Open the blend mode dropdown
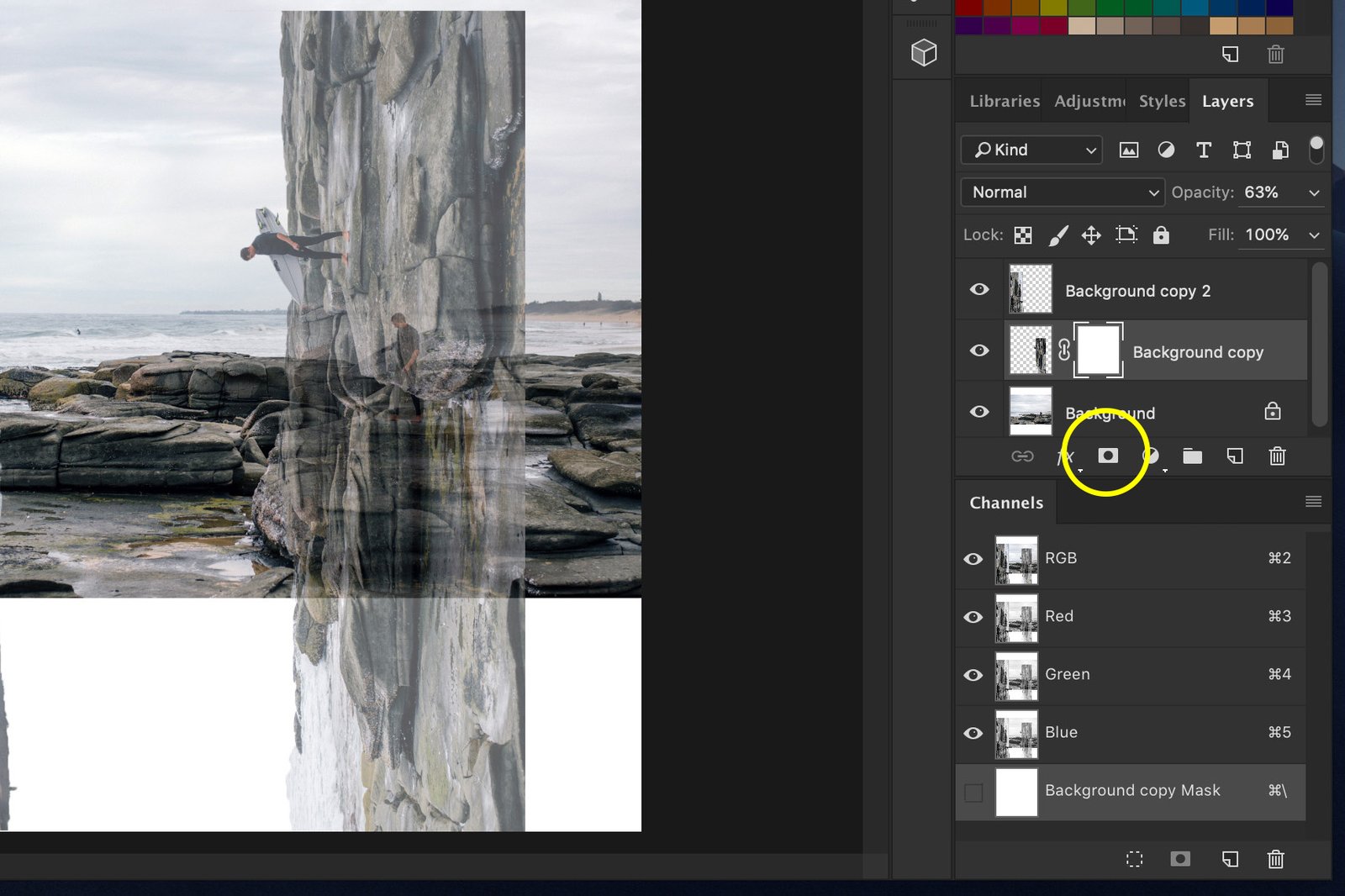Viewport: 1345px width, 896px height. [1062, 192]
